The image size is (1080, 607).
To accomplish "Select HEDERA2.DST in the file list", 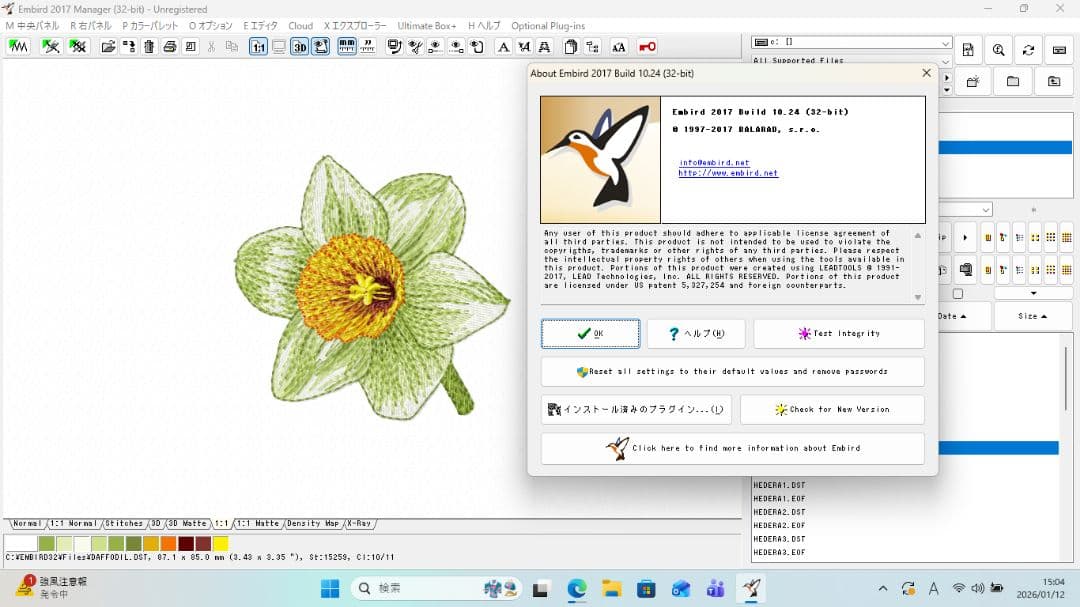I will [779, 512].
